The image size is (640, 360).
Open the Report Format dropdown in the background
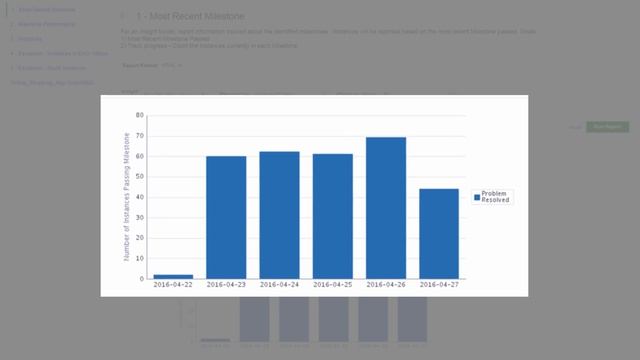click(171, 65)
